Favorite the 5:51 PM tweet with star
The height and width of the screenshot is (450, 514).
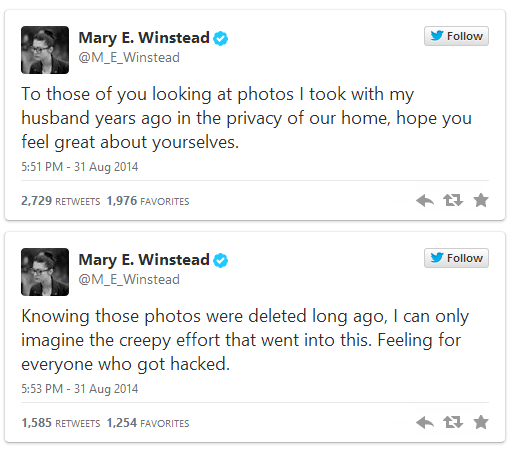481,200
